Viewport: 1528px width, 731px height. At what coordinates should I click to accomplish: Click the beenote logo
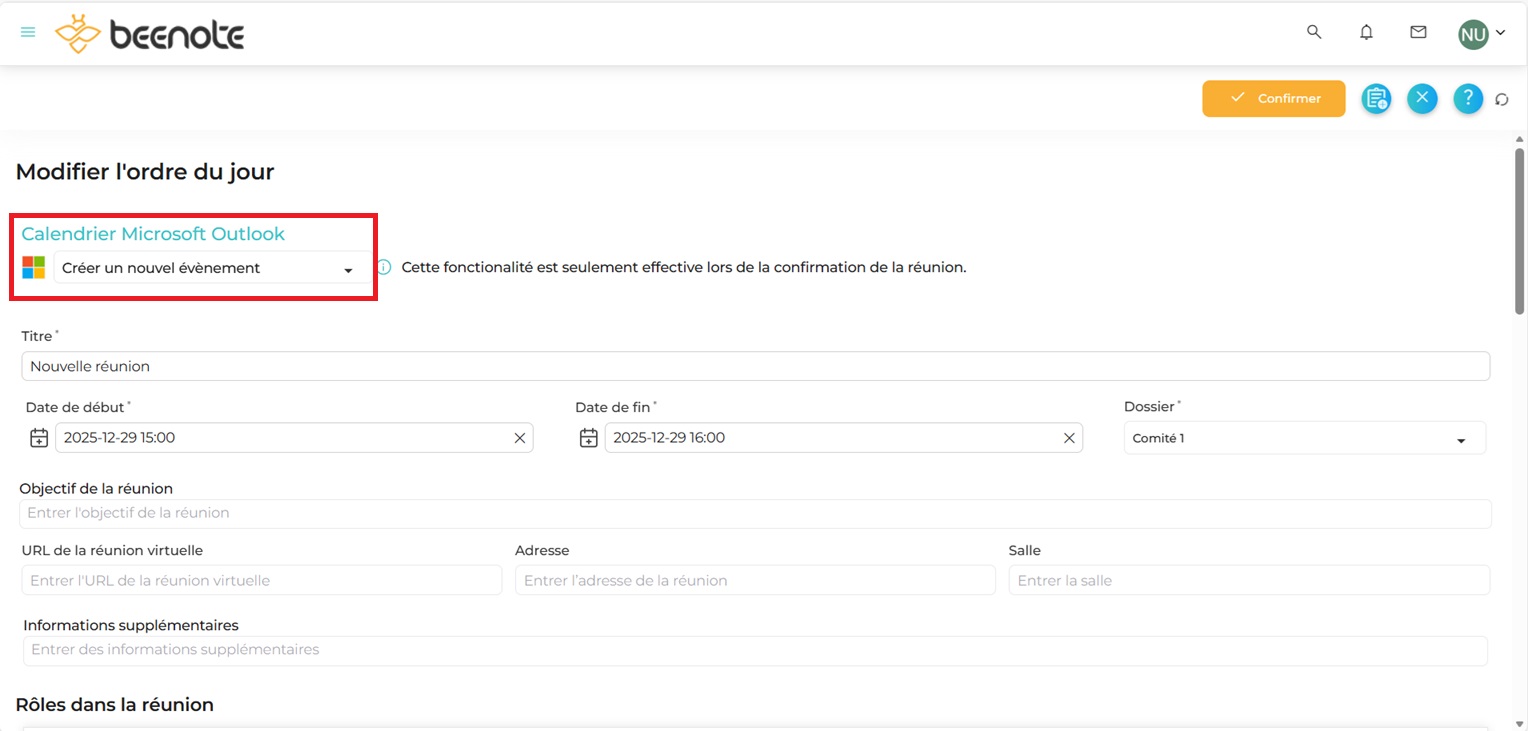click(150, 34)
